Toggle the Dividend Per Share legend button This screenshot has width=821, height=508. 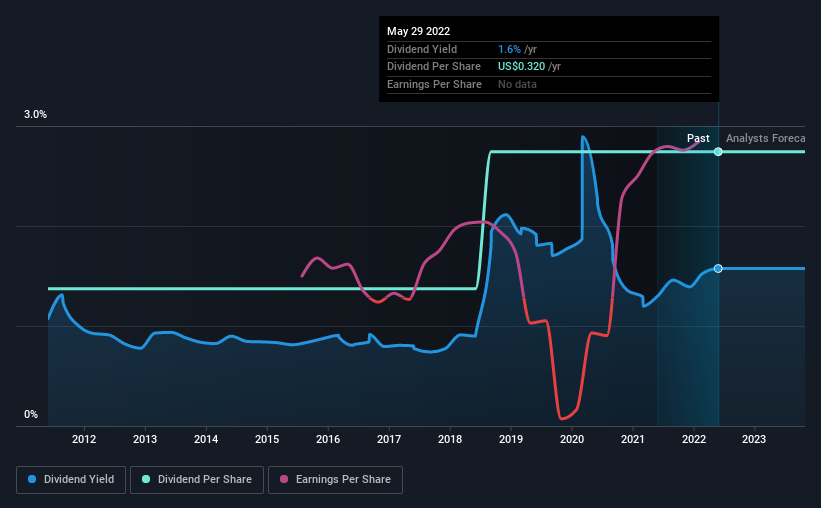(x=197, y=480)
